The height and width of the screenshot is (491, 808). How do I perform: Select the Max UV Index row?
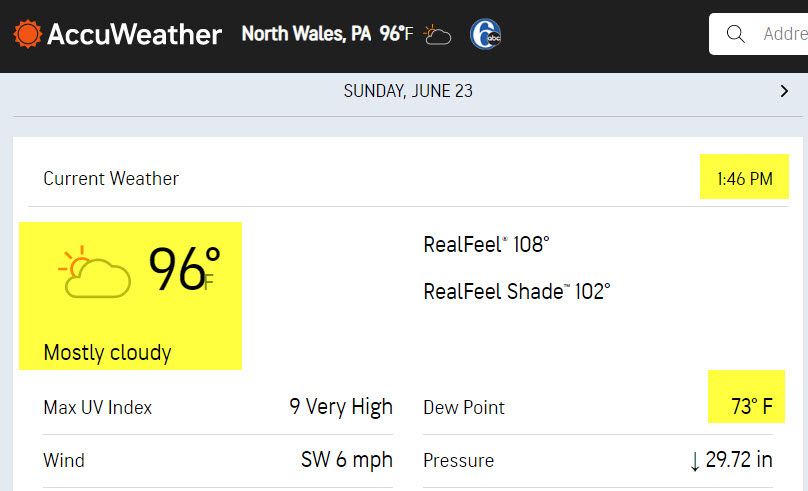[x=218, y=408]
